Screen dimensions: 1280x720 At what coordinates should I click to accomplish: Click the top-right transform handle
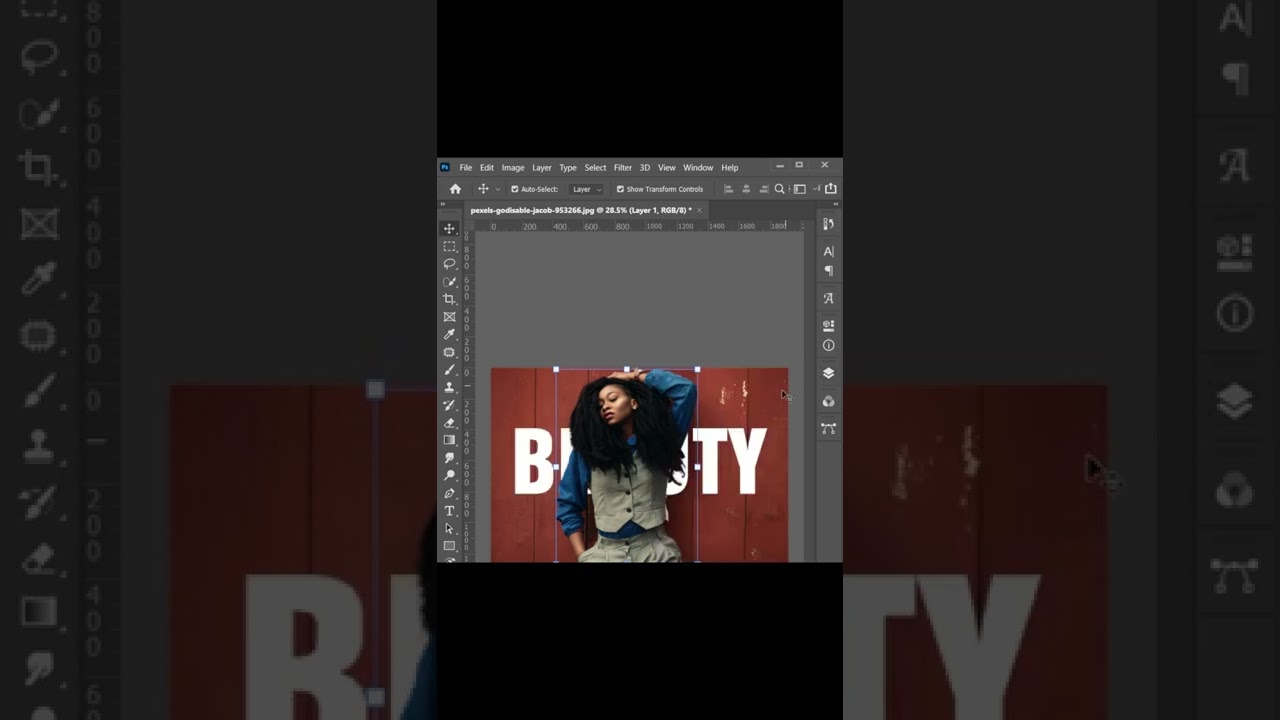(x=697, y=369)
